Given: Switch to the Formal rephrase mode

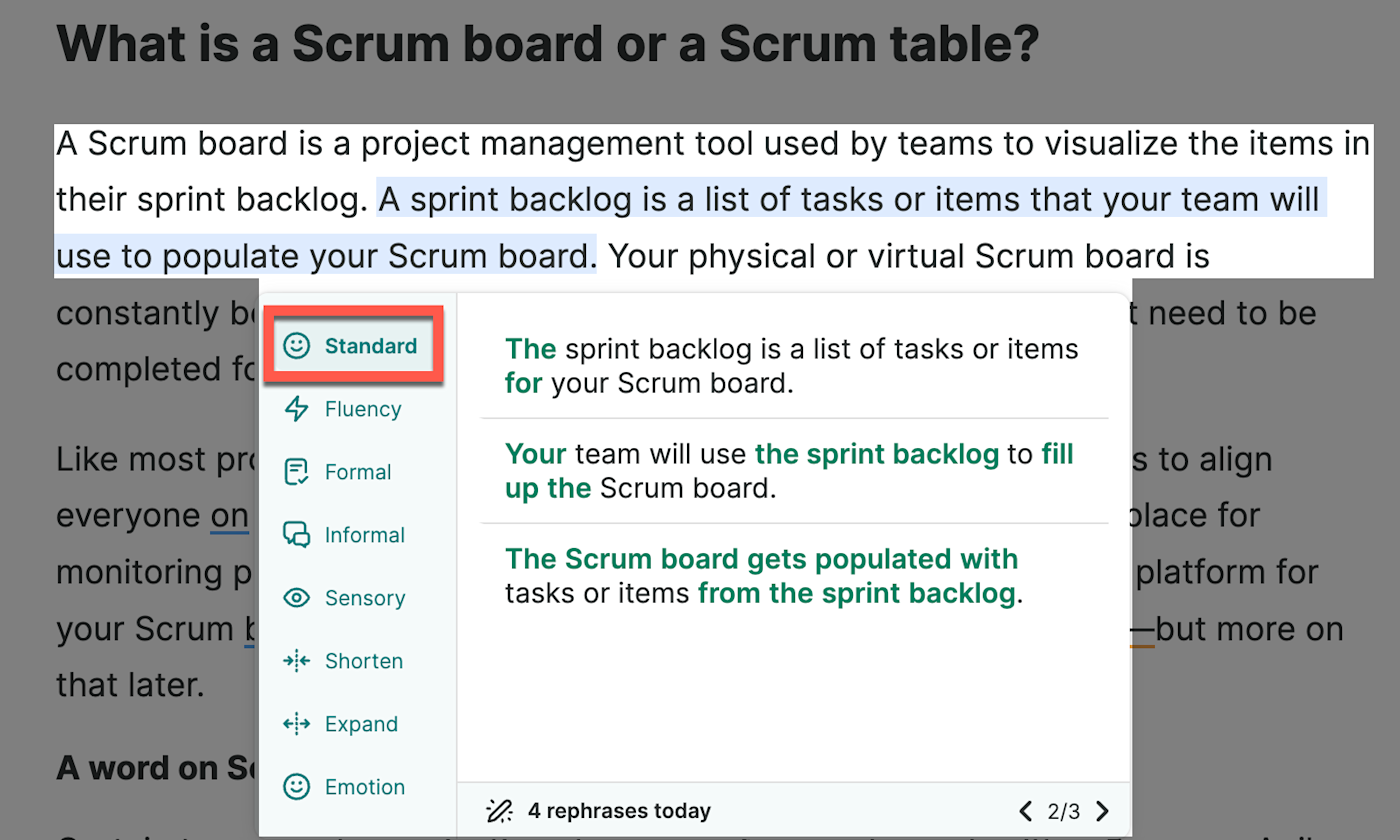Looking at the screenshot, I should pos(358,472).
